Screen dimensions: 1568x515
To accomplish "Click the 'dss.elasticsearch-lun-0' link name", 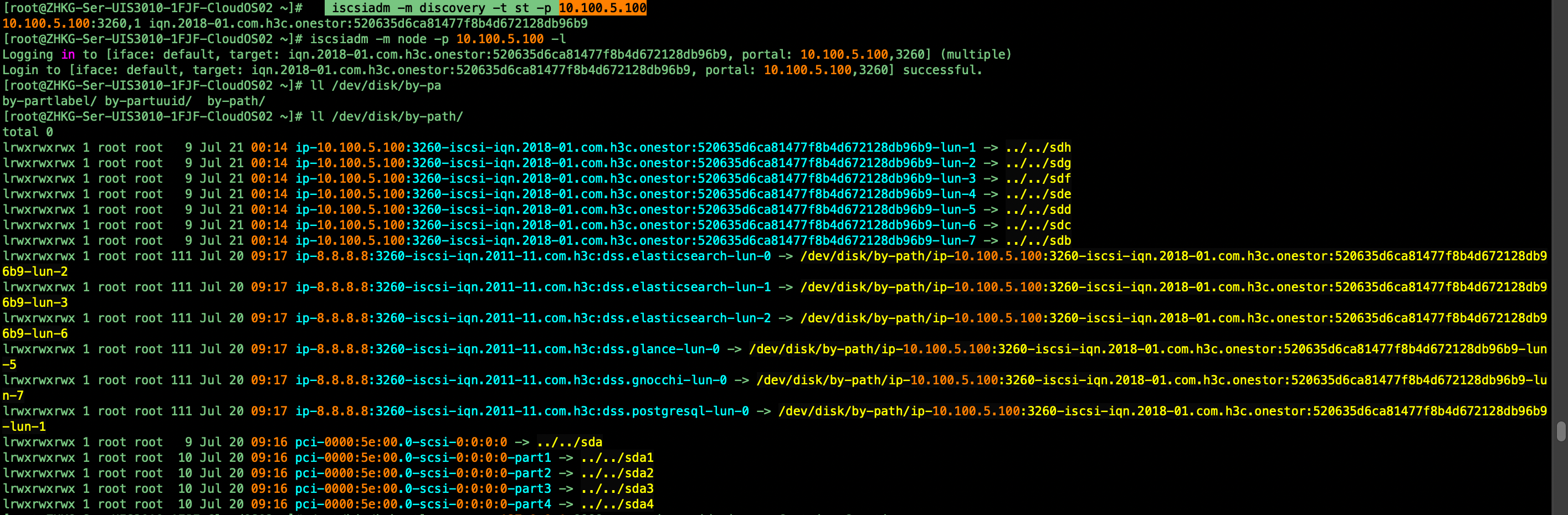I will tap(533, 256).
